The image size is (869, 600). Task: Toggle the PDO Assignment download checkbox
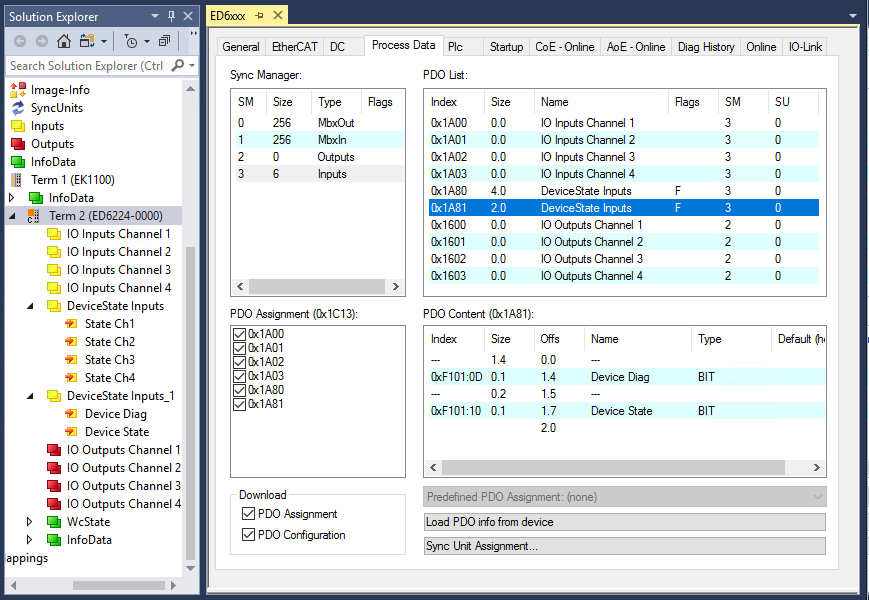point(249,514)
